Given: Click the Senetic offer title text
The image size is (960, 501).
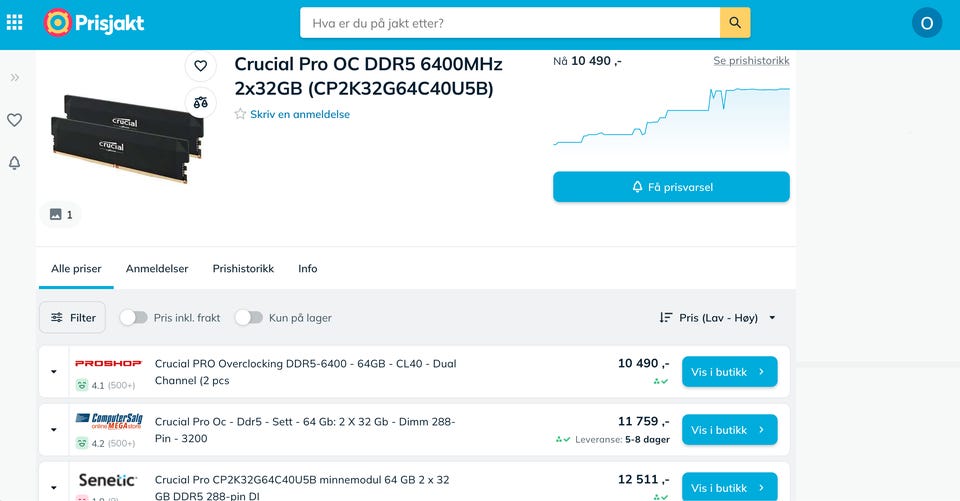Looking at the screenshot, I should (302, 488).
